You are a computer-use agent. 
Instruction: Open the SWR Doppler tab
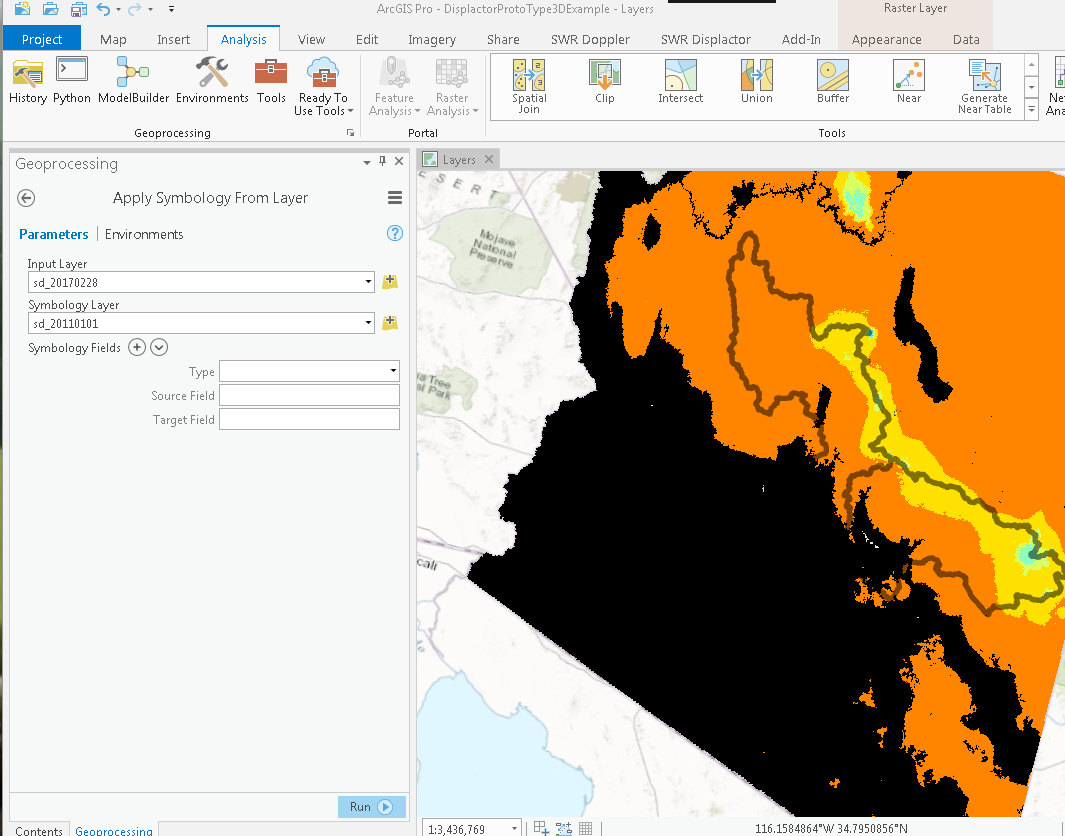click(590, 39)
